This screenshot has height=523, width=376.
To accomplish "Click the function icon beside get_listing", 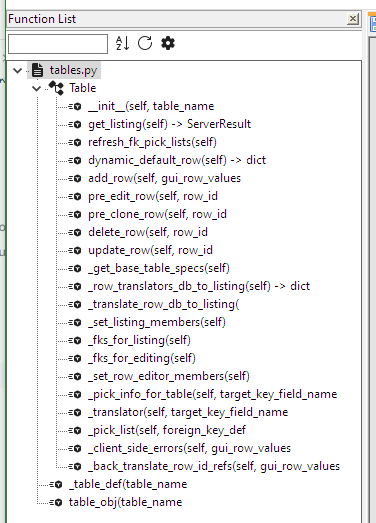I will 75,124.
